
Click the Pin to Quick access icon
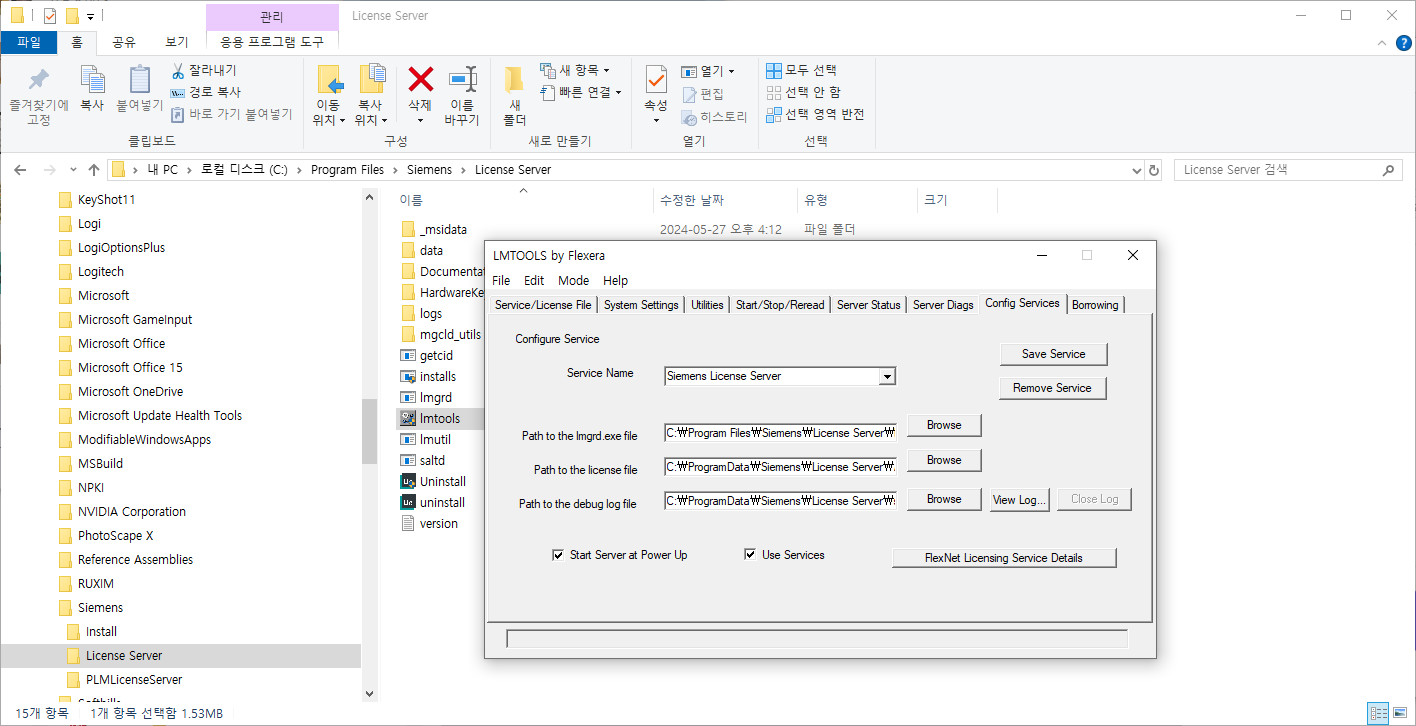[x=38, y=80]
